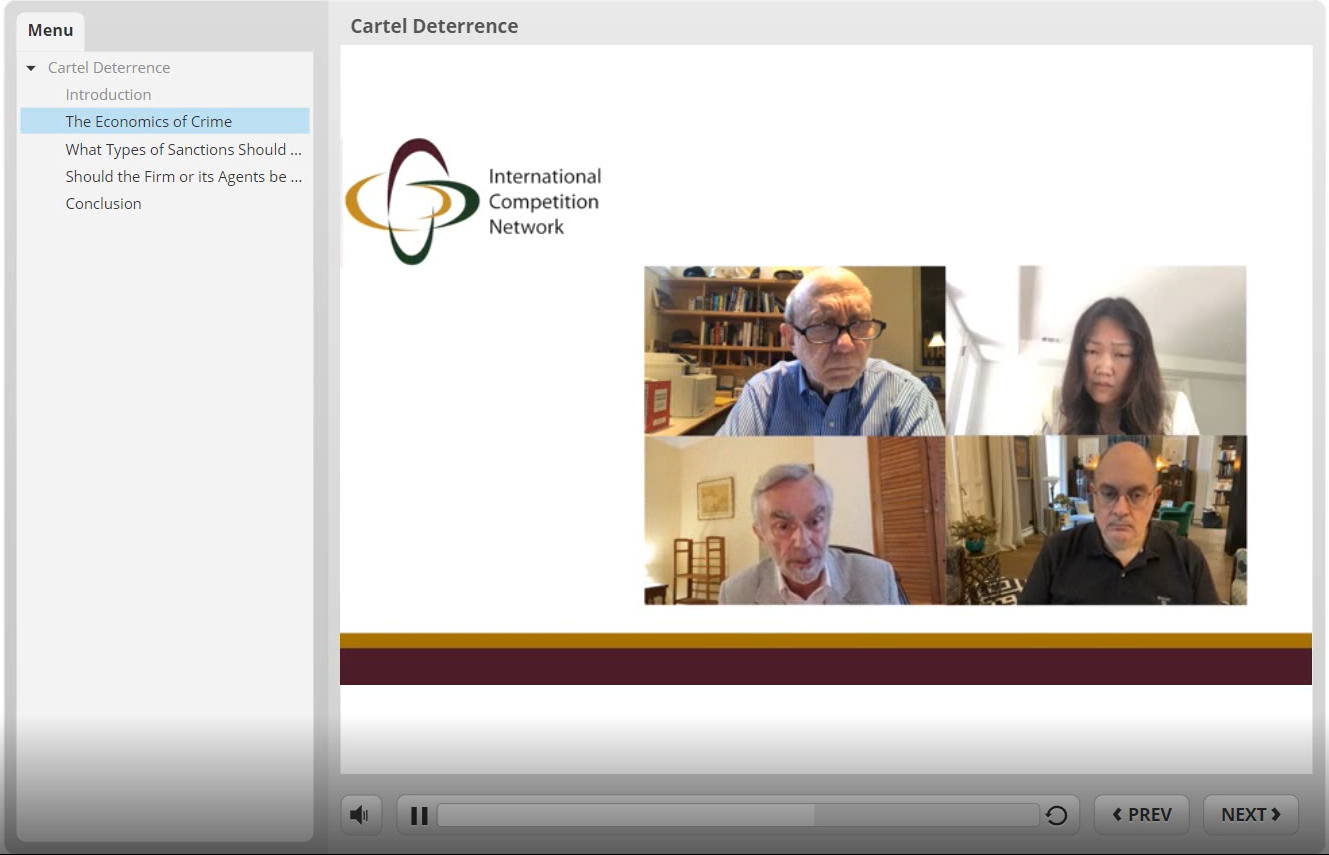Go to the previous slide with PREV
1329x855 pixels.
(1141, 815)
